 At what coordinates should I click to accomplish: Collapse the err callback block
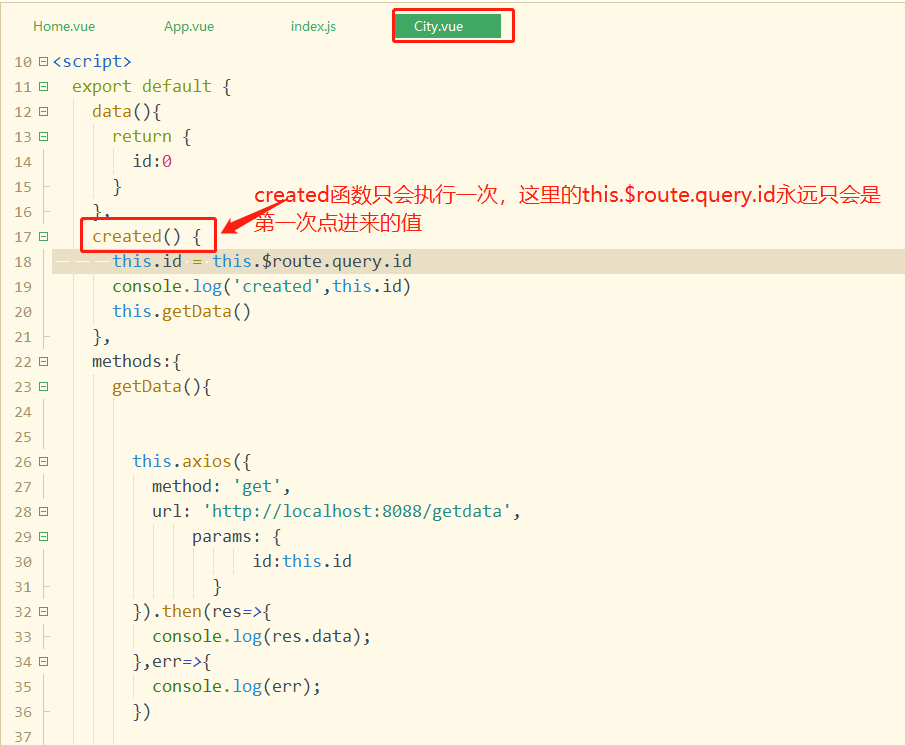[x=42, y=661]
